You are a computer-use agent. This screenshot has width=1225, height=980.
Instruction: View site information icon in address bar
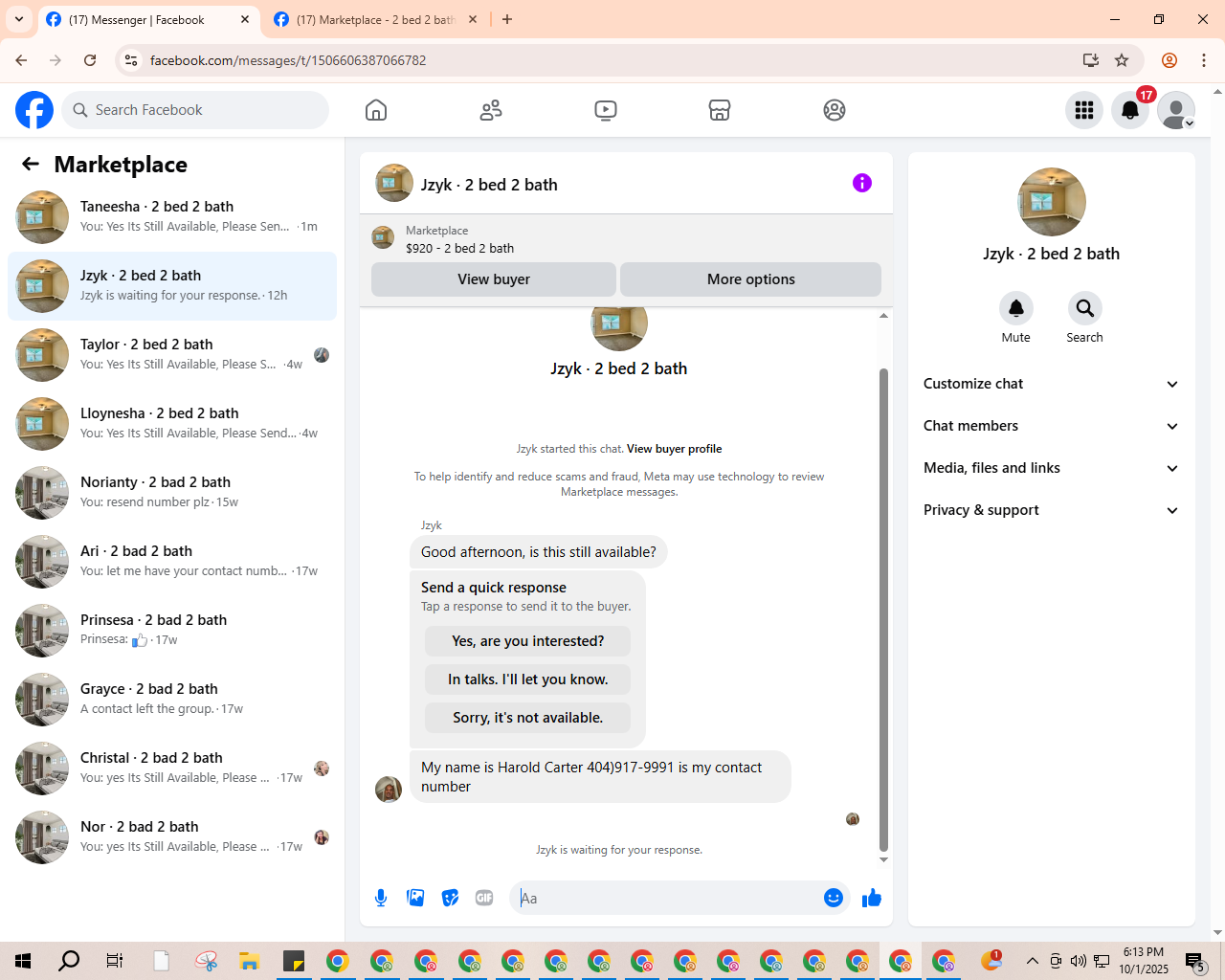[x=132, y=60]
